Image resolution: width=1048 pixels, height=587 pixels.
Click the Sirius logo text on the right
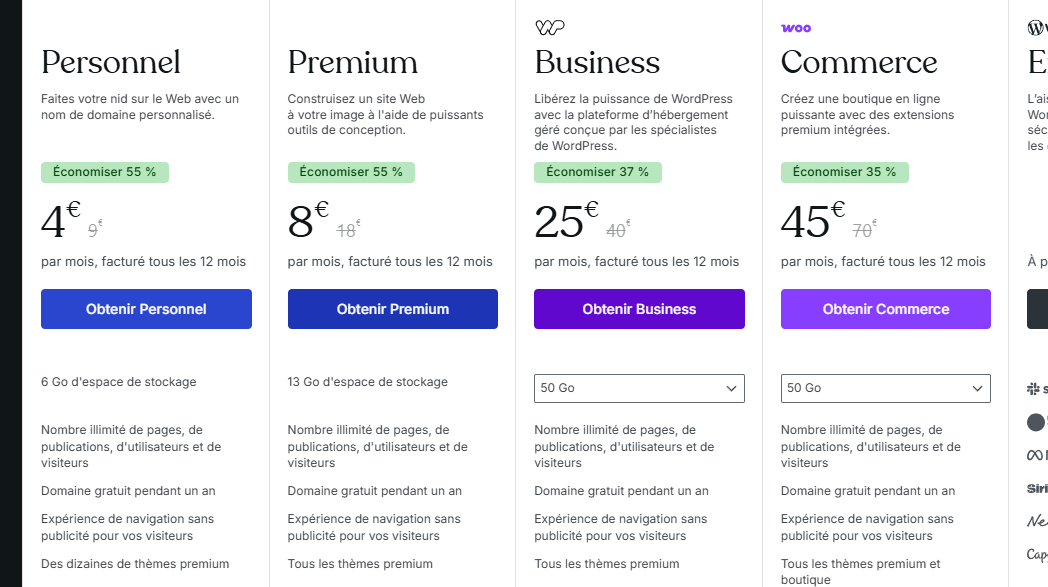(1037, 489)
